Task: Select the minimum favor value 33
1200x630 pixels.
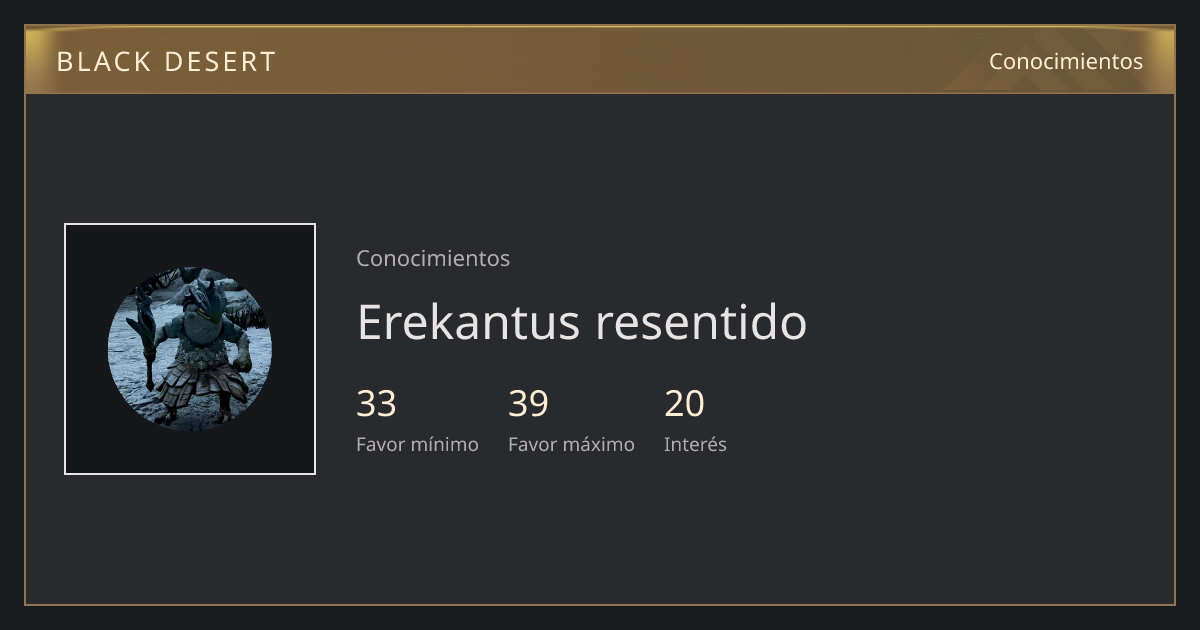Action: pyautogui.click(x=376, y=404)
